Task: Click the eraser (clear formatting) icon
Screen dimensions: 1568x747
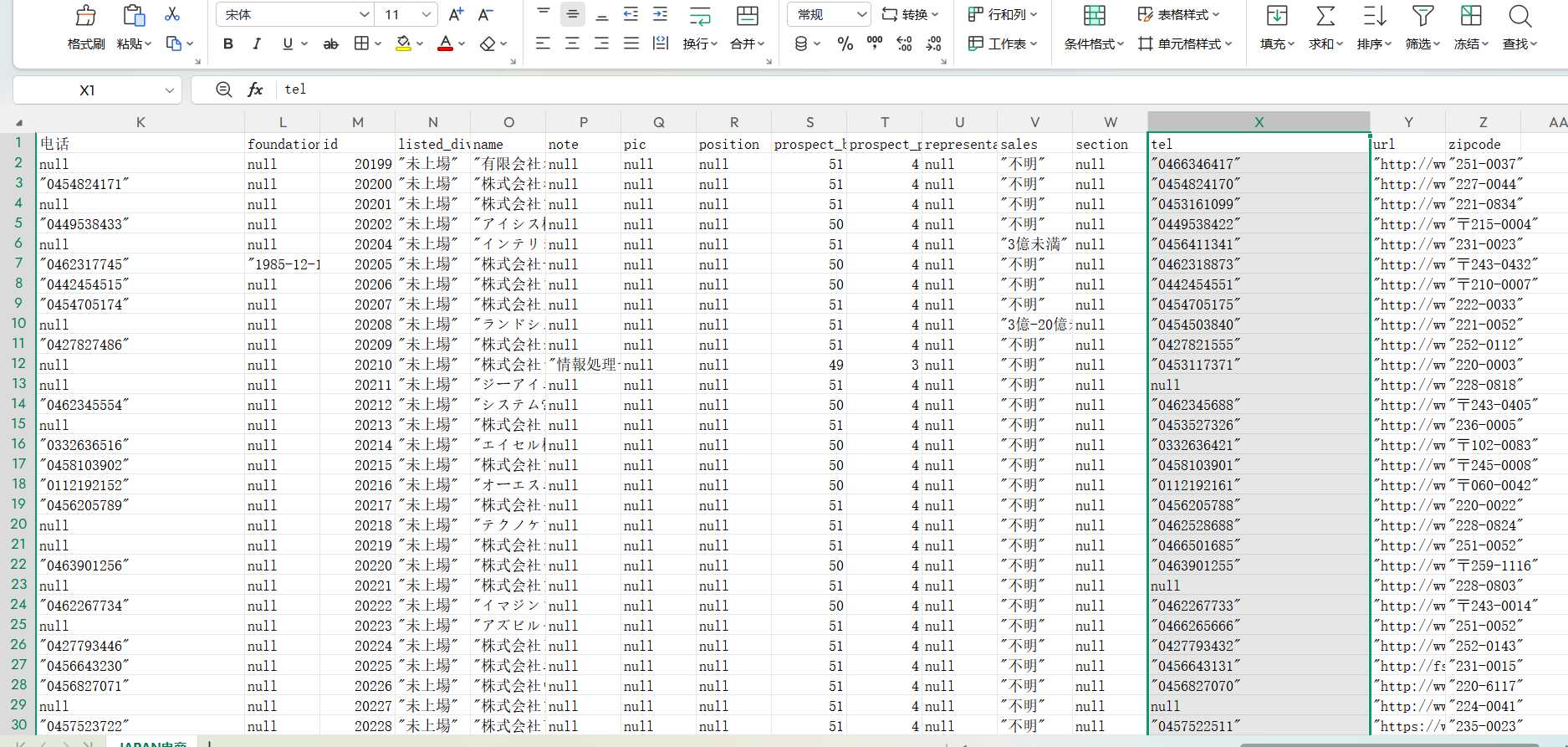Action: click(x=488, y=43)
